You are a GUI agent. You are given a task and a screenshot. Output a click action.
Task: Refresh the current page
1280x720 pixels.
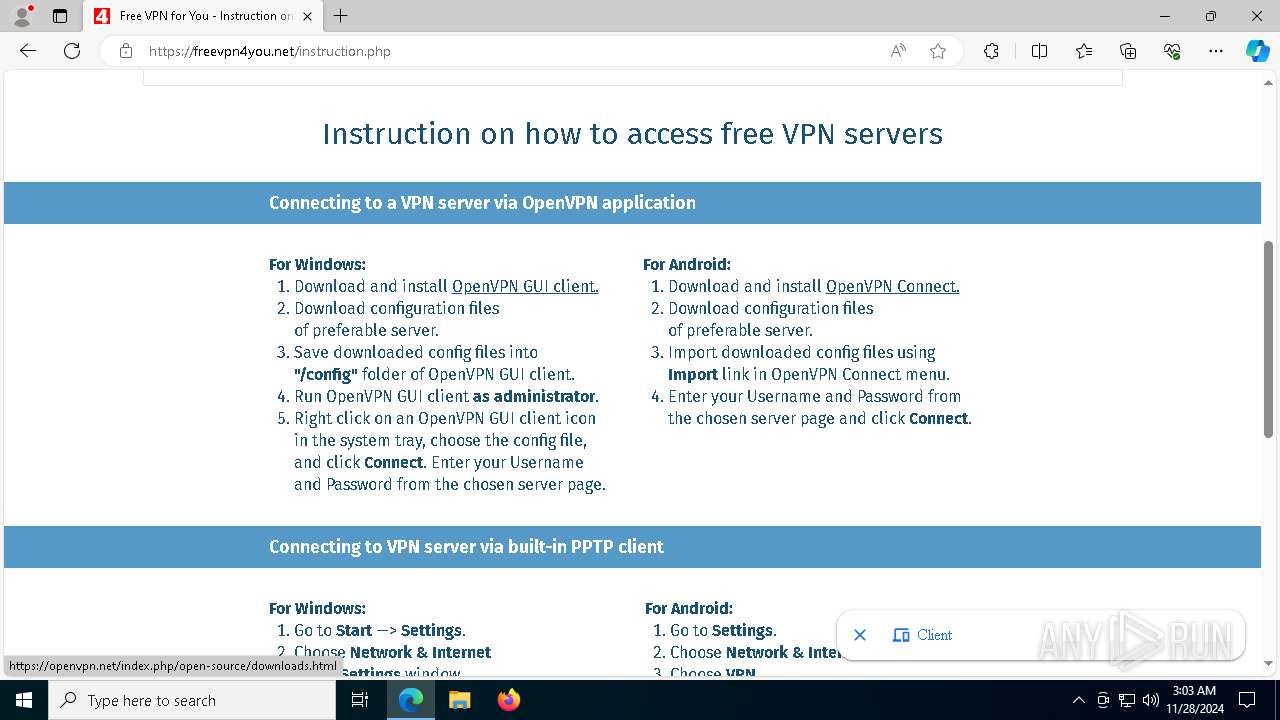(72, 51)
